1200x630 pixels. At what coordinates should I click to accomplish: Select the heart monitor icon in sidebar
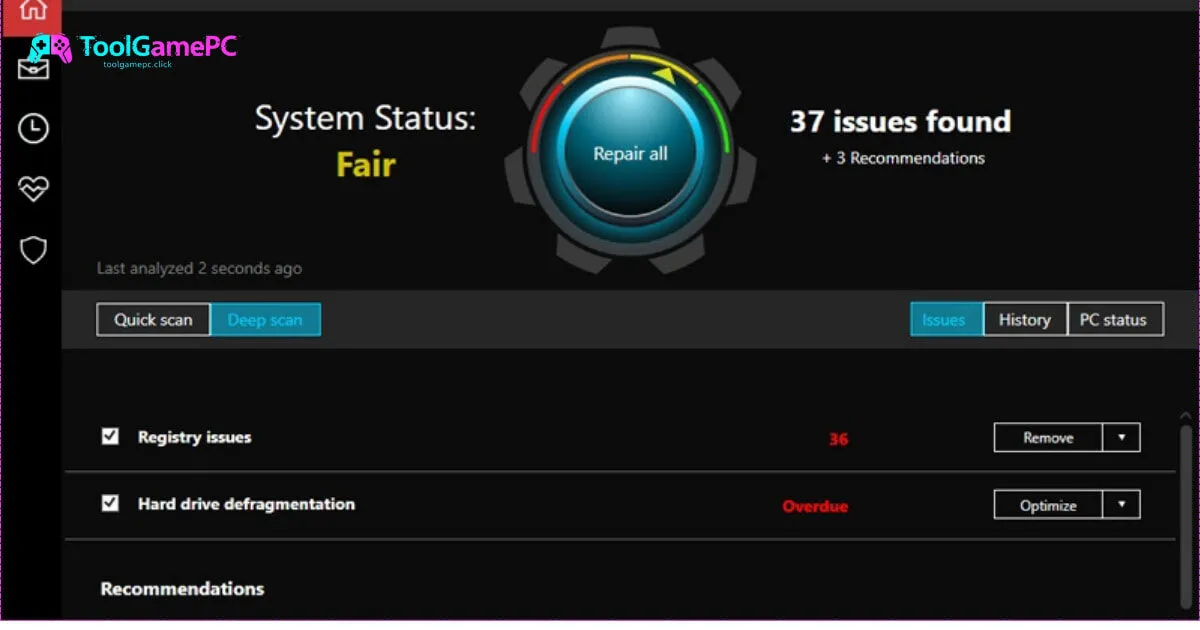[x=33, y=189]
